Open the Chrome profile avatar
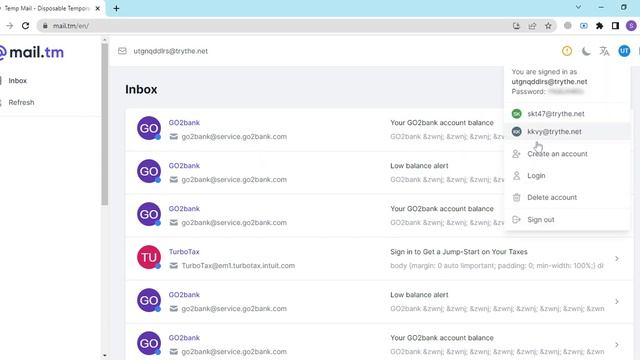The image size is (640, 360). [631, 26]
